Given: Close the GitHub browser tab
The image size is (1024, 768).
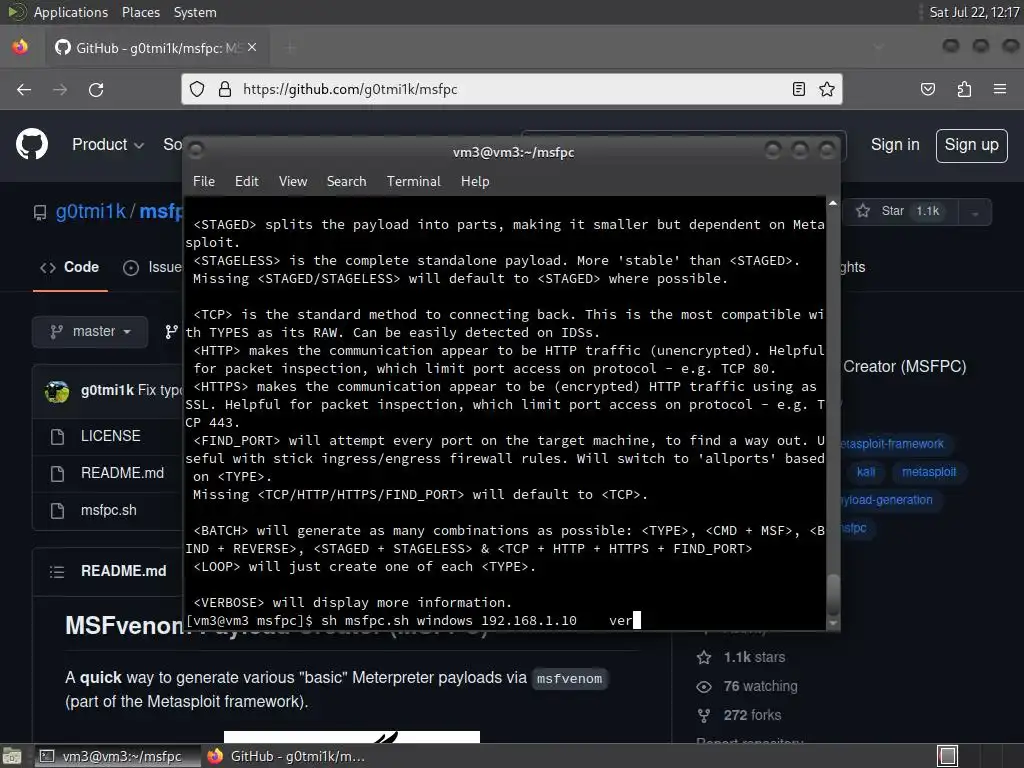Looking at the screenshot, I should point(252,47).
